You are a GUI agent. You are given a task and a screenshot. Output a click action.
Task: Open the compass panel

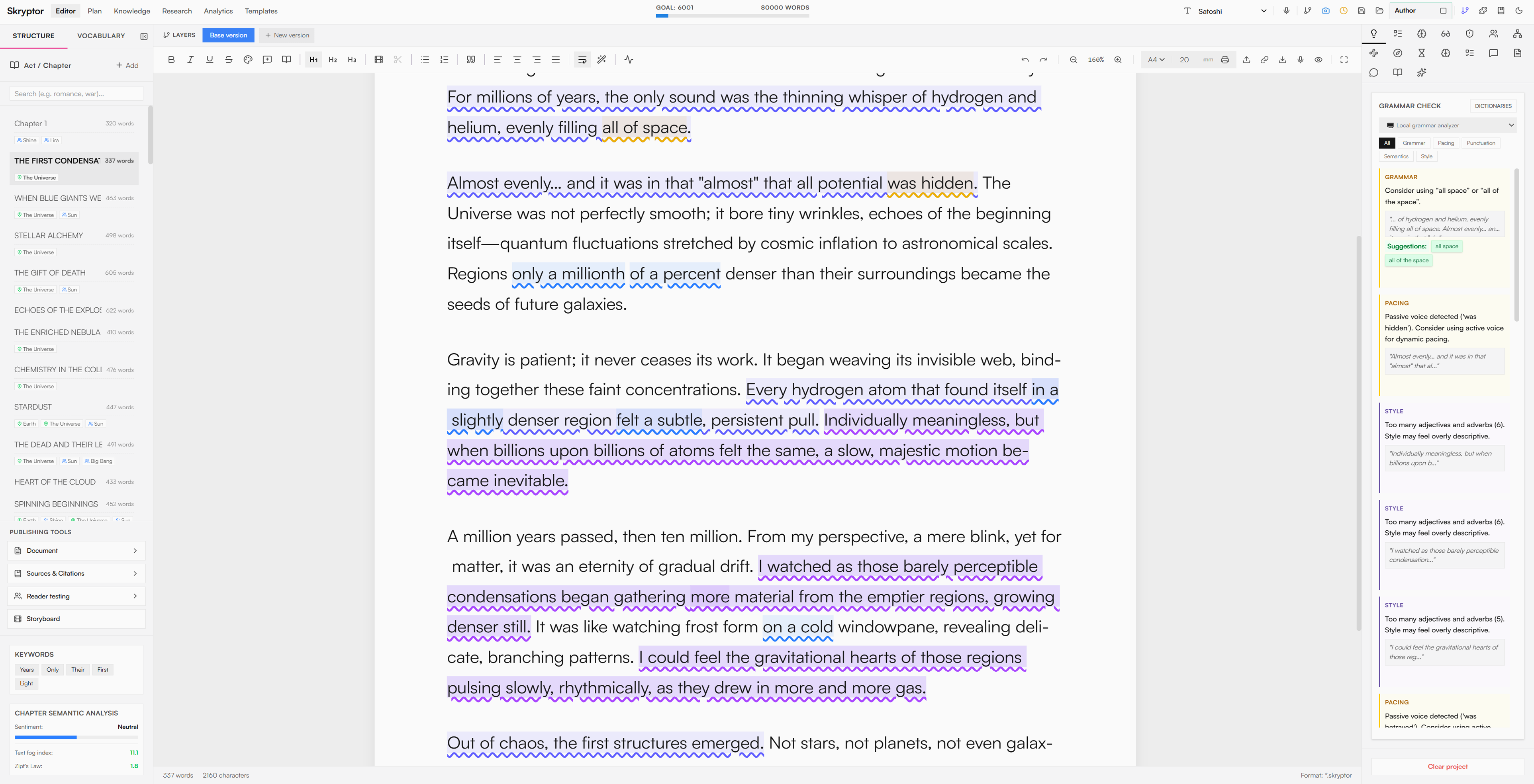(1398, 53)
